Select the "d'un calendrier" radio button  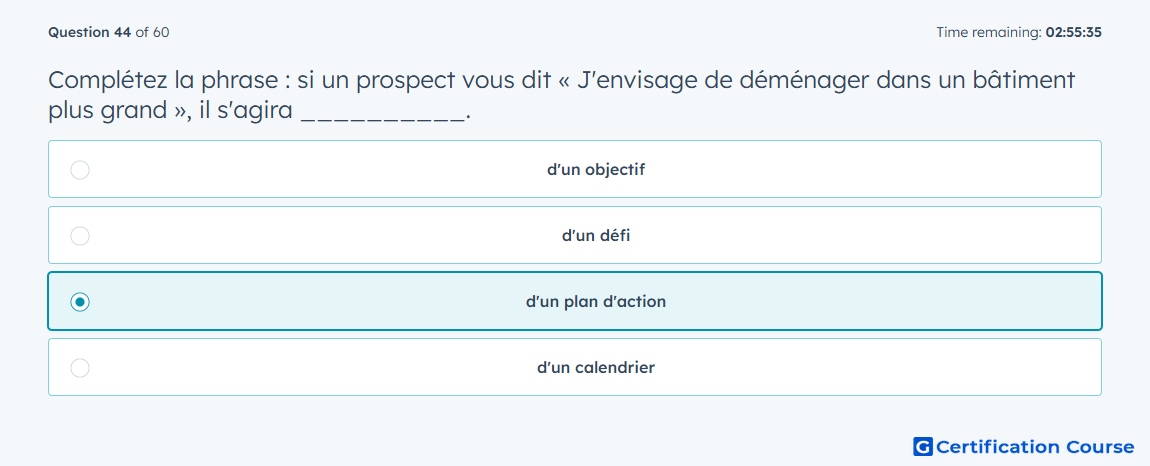[80, 368]
